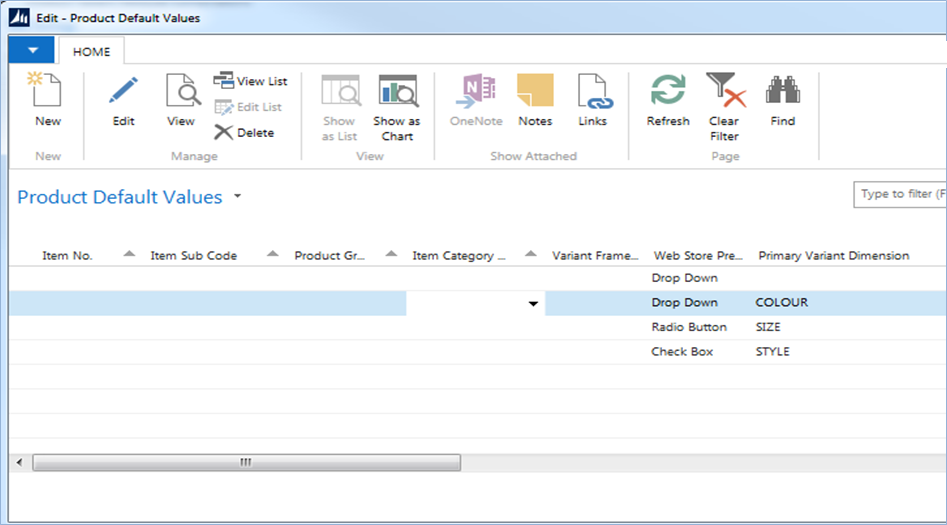This screenshot has width=947, height=525.
Task: Open the Item Category cell dropdown arrow
Action: (533, 303)
